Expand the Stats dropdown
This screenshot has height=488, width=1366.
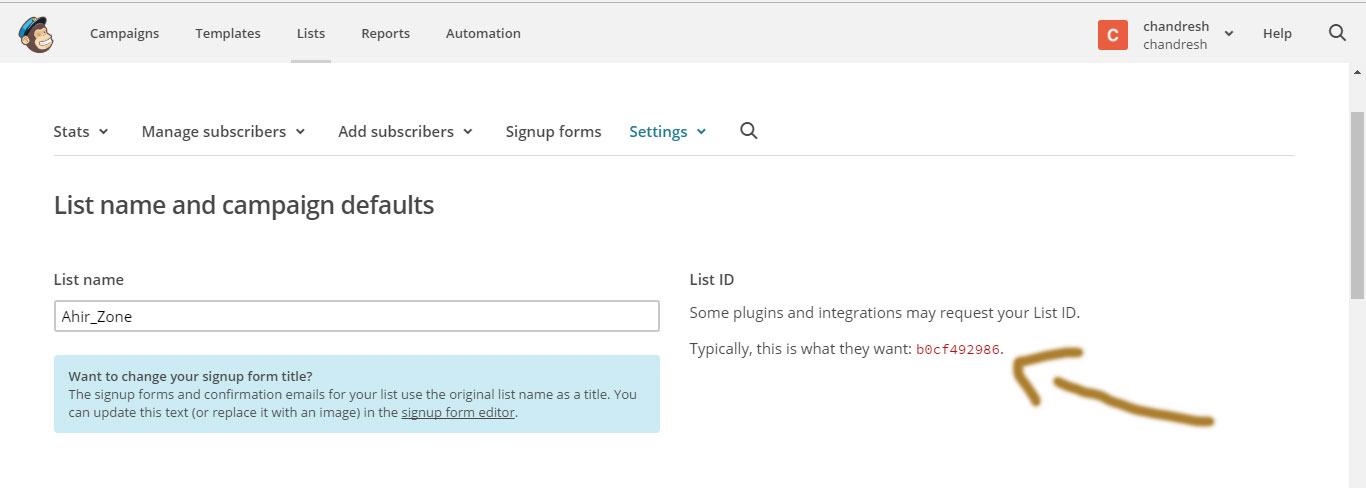[81, 131]
